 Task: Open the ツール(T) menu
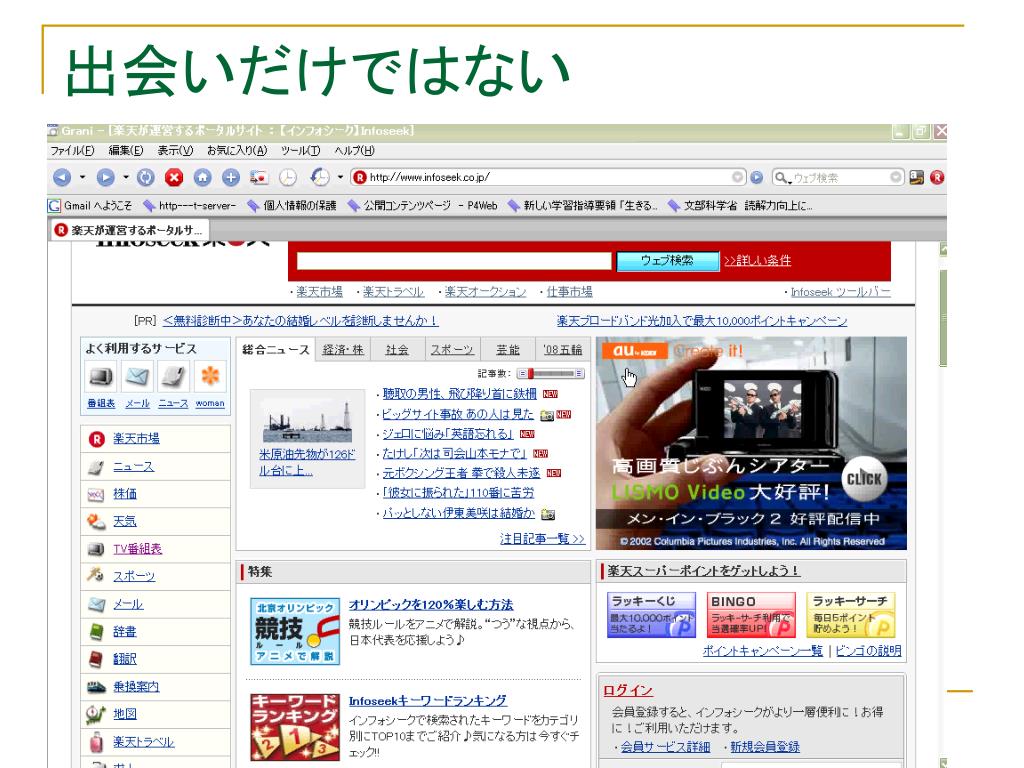pyautogui.click(x=300, y=150)
